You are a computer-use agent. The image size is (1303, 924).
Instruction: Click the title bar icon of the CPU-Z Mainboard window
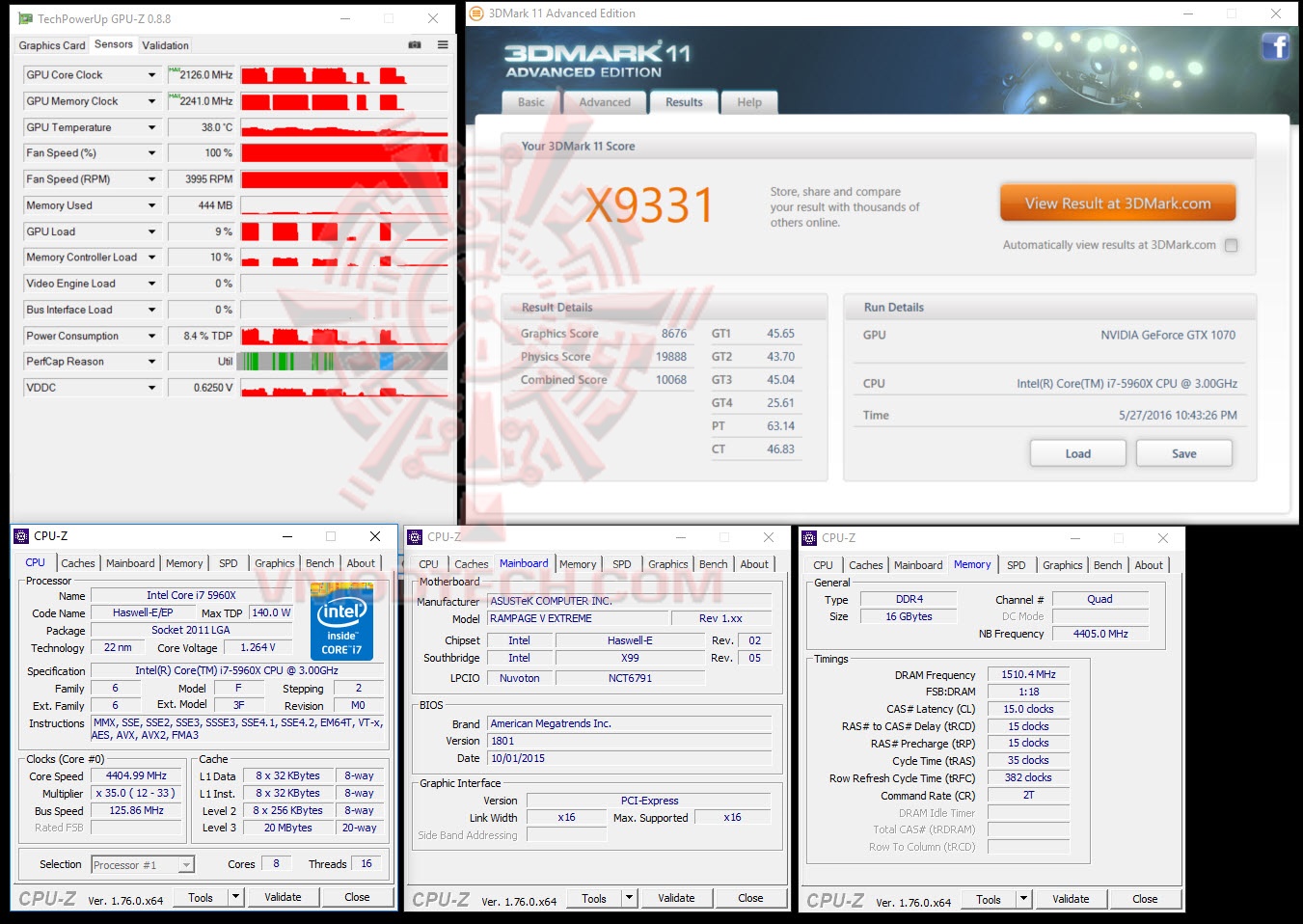(x=415, y=537)
